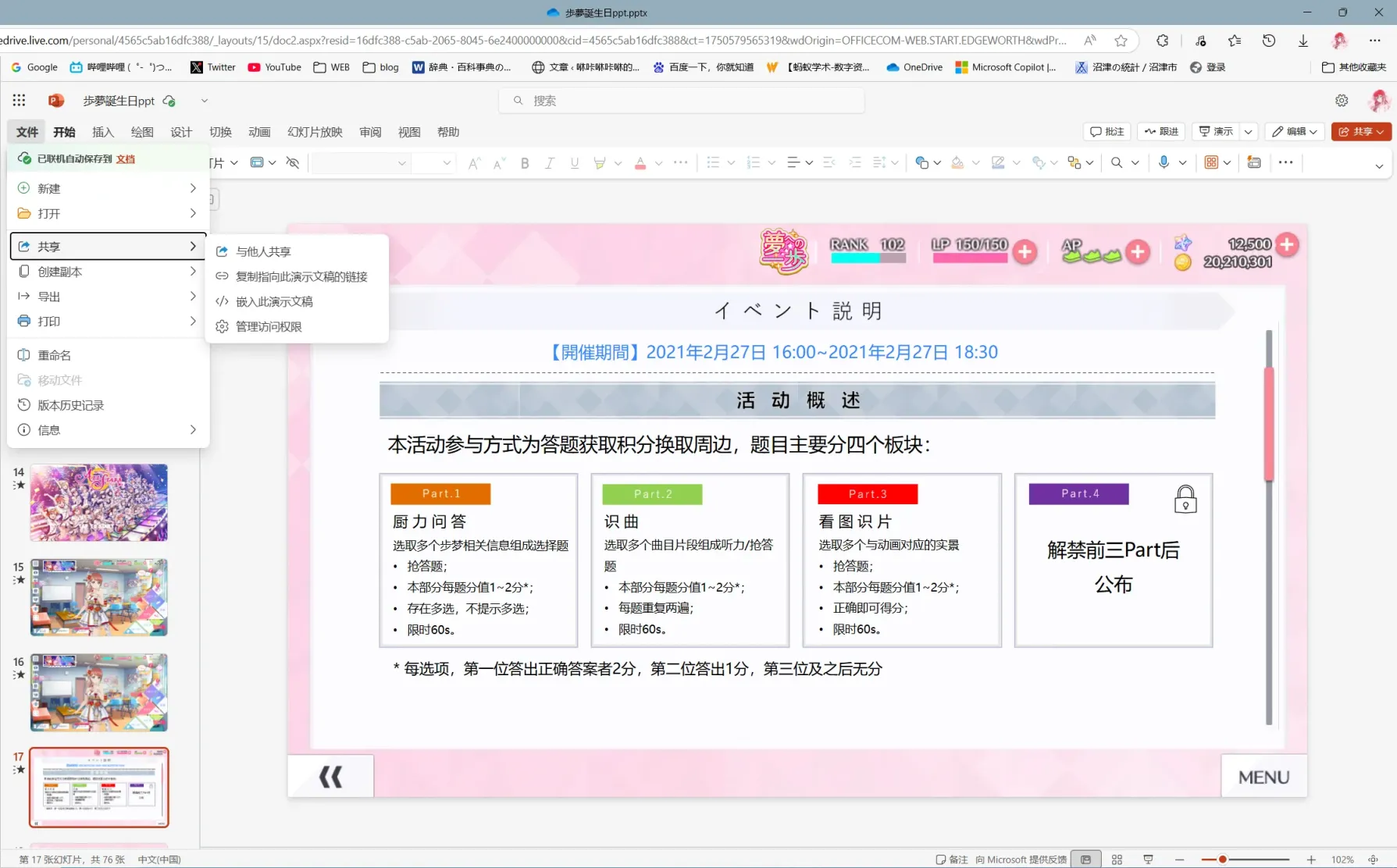
Task: Click the add-ins grid icon
Action: [x=1211, y=162]
